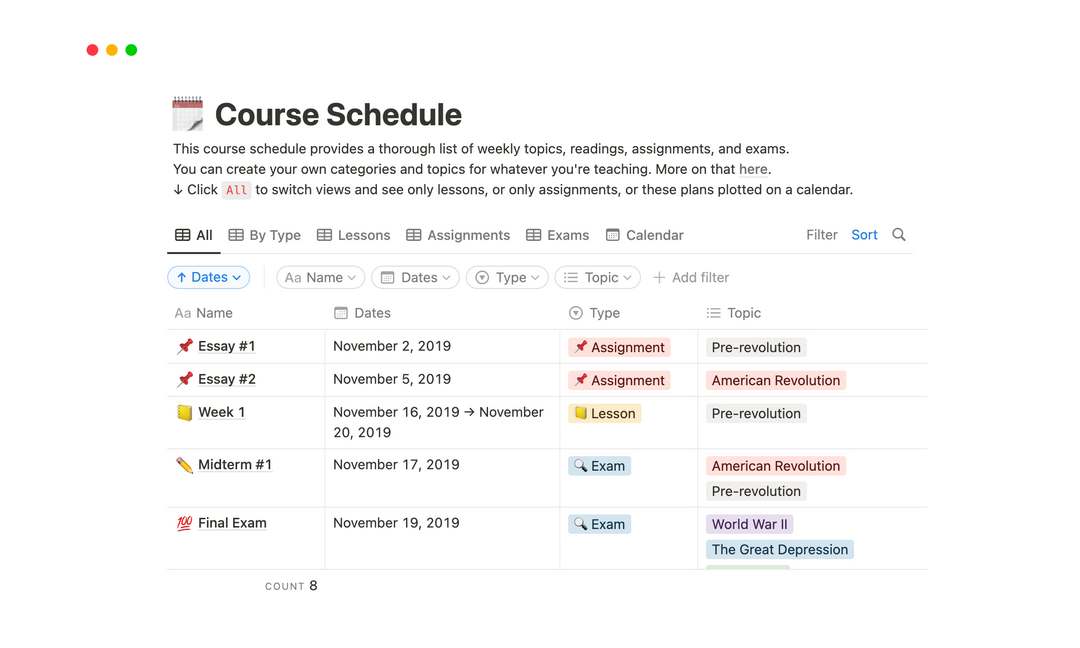This screenshot has height=648, width=1080.
Task: Open the blue Dates sort dropdown
Action: click(208, 277)
